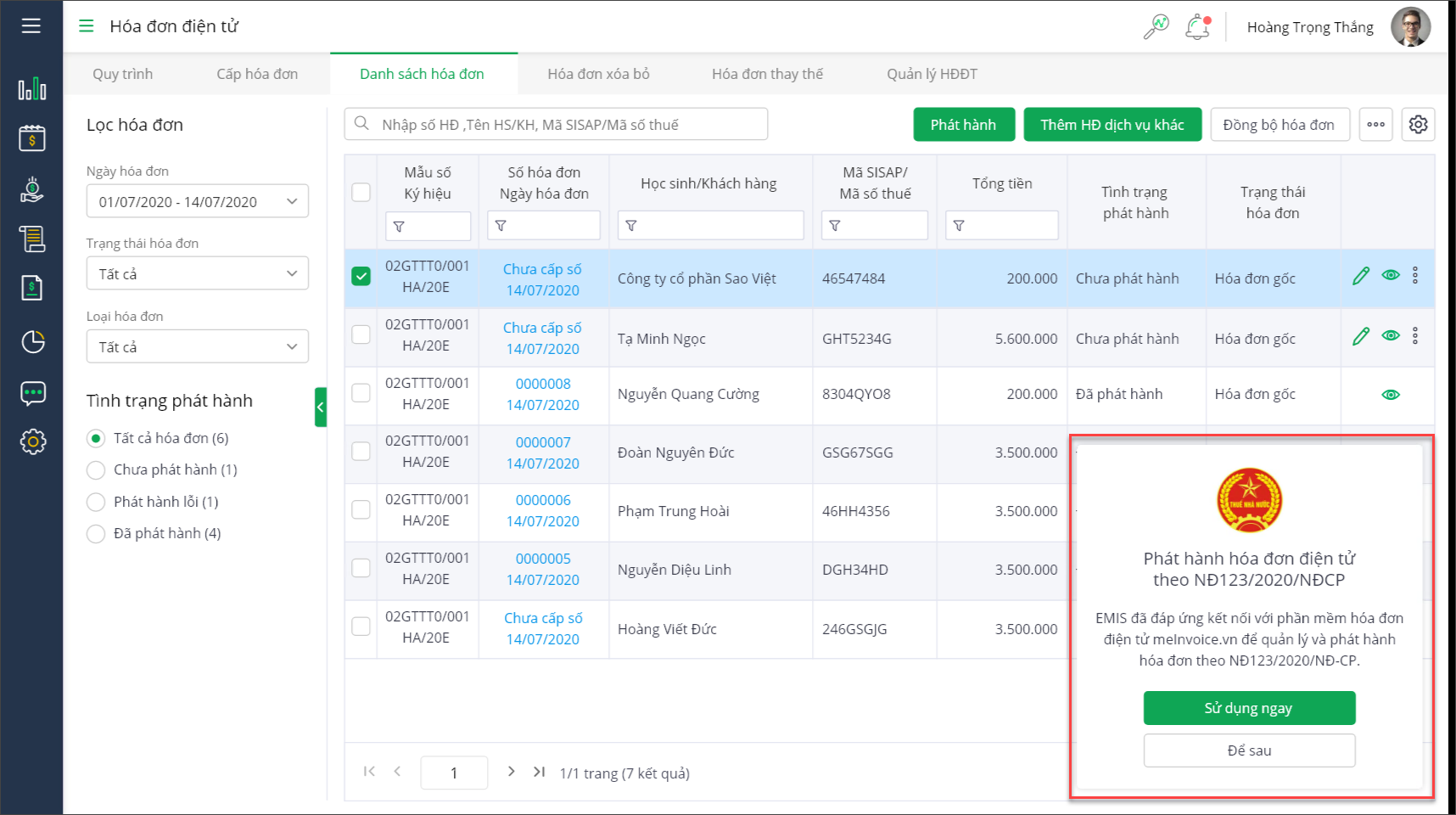Open the three-dot menu for Công ty cổ phần Sao Việt

click(1414, 276)
